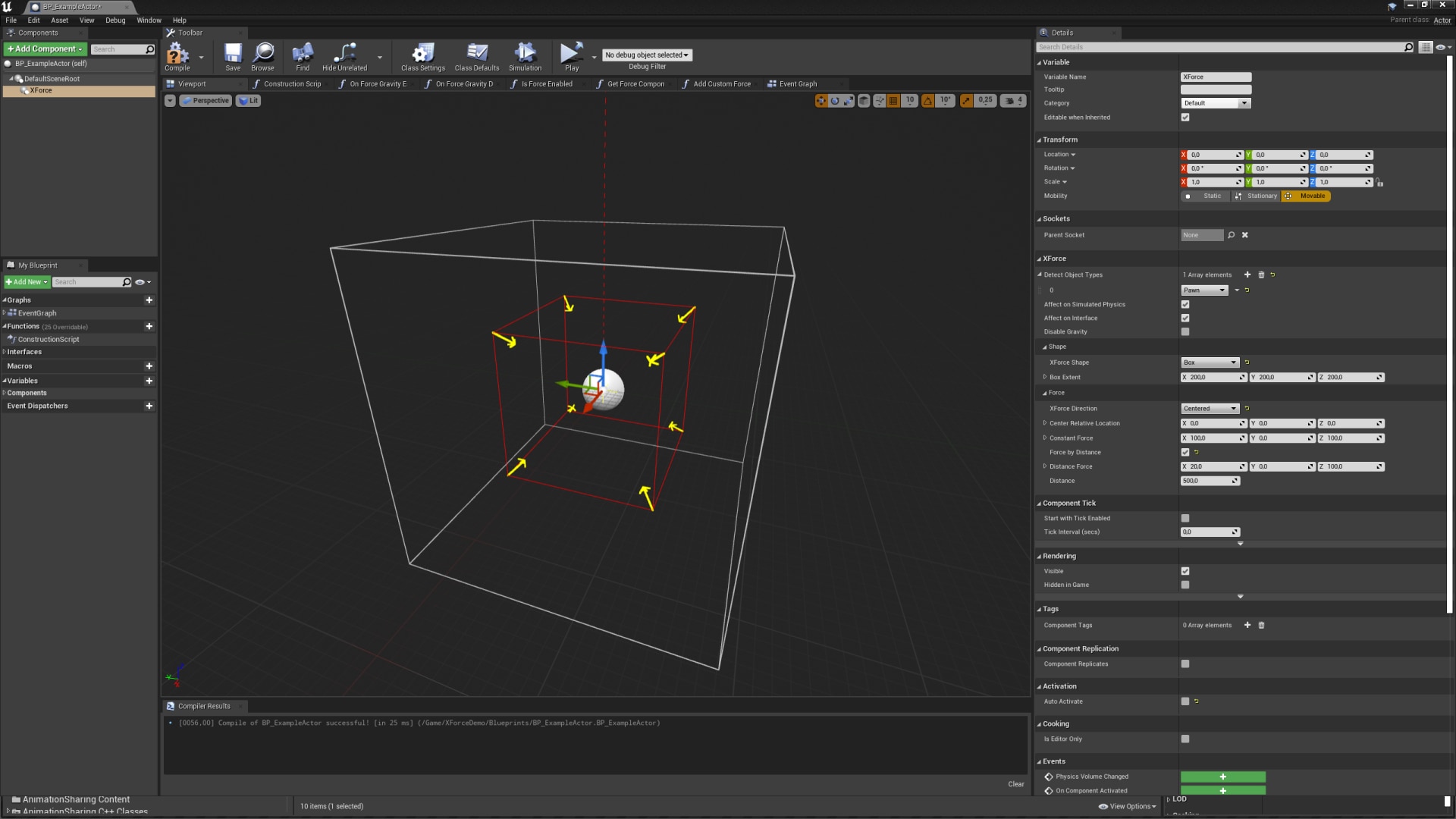The height and width of the screenshot is (819, 1456).
Task: Open the debug object selection dropdown
Action: tap(647, 55)
